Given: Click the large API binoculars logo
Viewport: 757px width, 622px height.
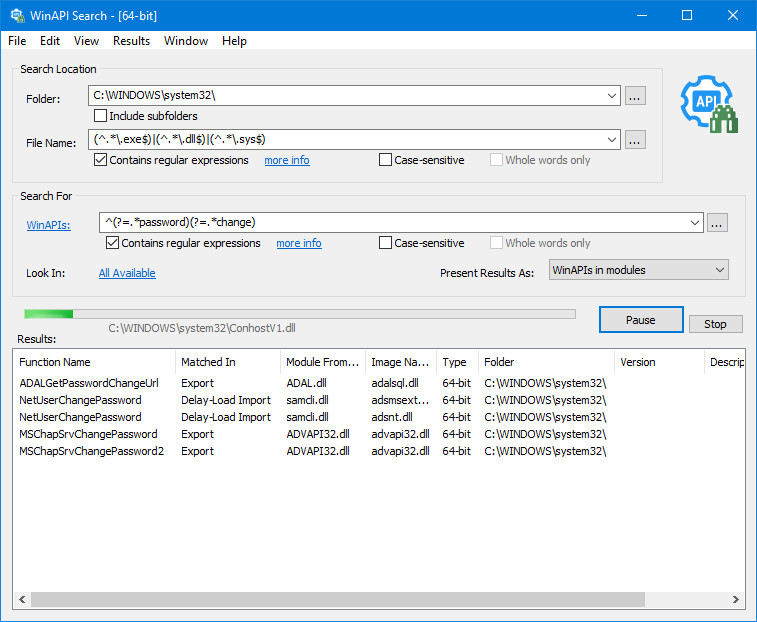Looking at the screenshot, I should click(709, 104).
